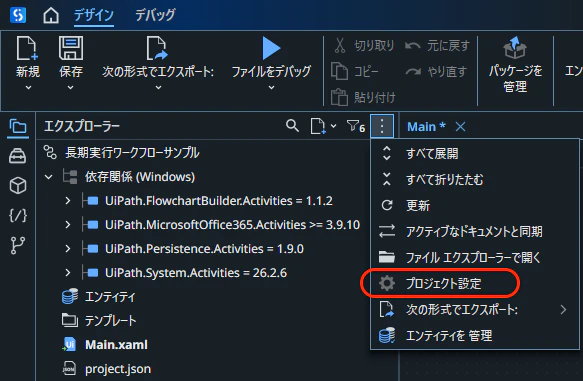Open the curly-braces sidebar icon
Viewport: 583px width, 381px height.
pyautogui.click(x=18, y=215)
